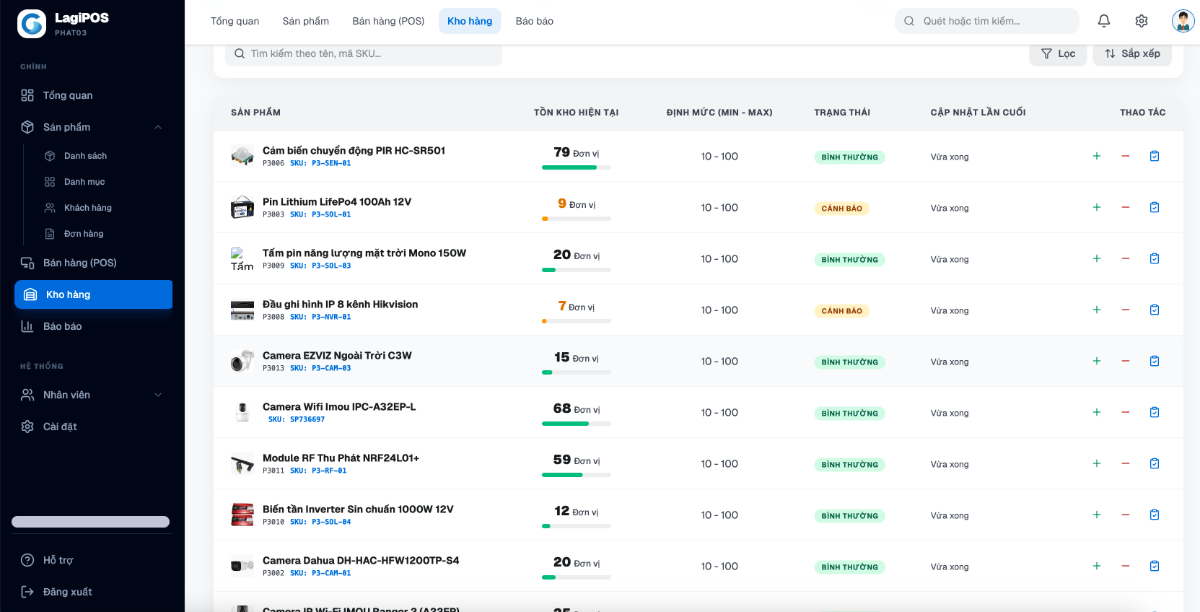Select the Kho hàng top tab
Viewport: 1200px width, 612px height.
pos(470,21)
